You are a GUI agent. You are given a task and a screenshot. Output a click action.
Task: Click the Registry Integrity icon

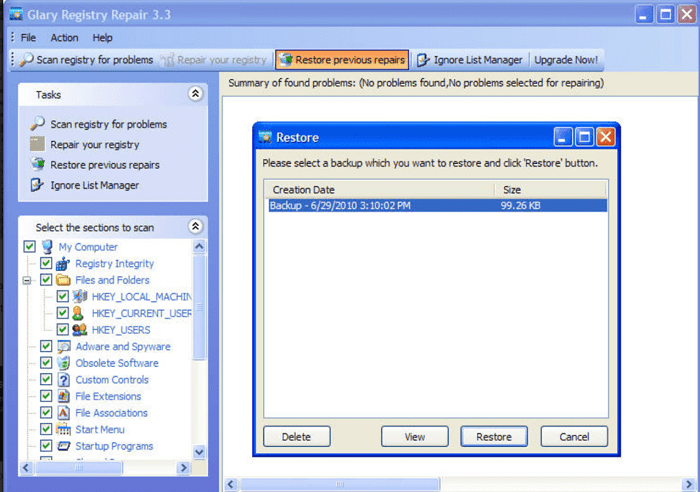tap(63, 263)
